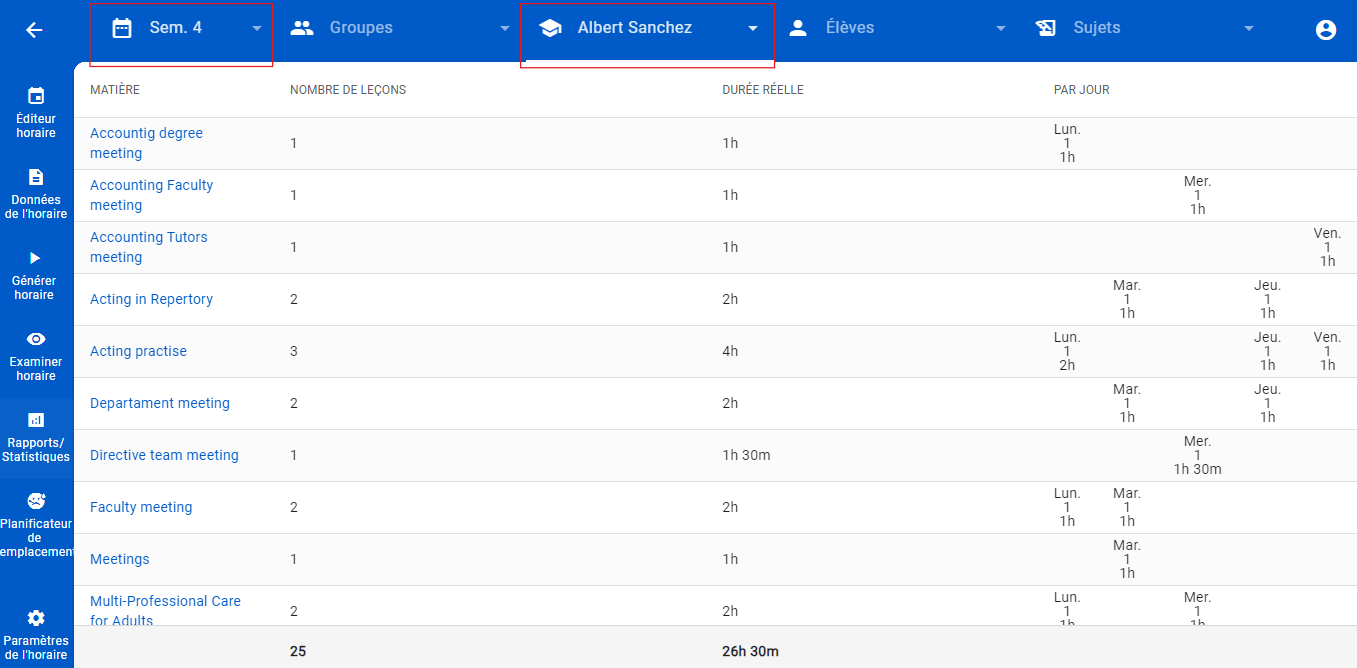Click the Groupes people icon
1357x668 pixels.
pyautogui.click(x=302, y=28)
